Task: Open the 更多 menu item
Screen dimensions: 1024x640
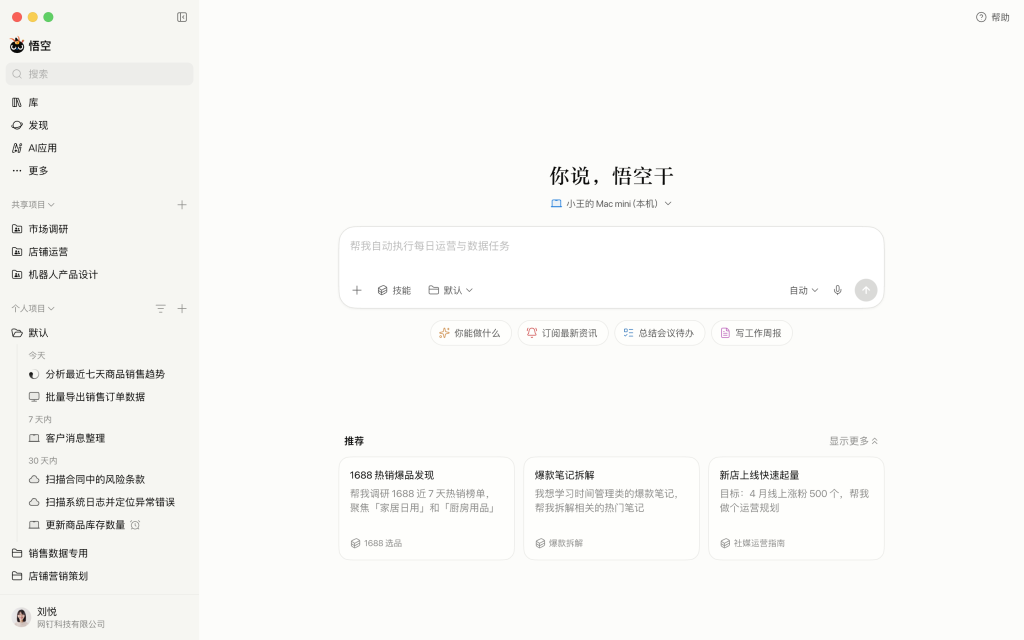Action: (x=99, y=170)
